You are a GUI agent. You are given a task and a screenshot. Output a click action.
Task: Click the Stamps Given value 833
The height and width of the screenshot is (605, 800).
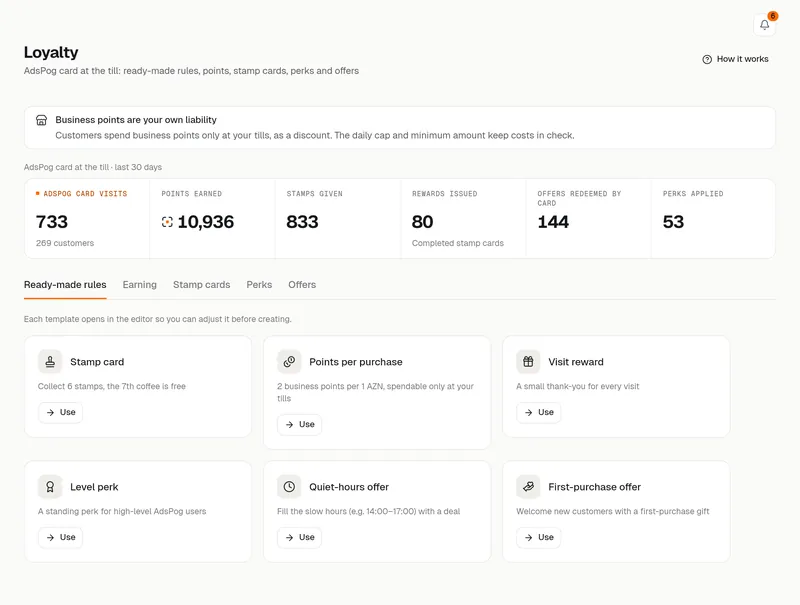point(302,222)
